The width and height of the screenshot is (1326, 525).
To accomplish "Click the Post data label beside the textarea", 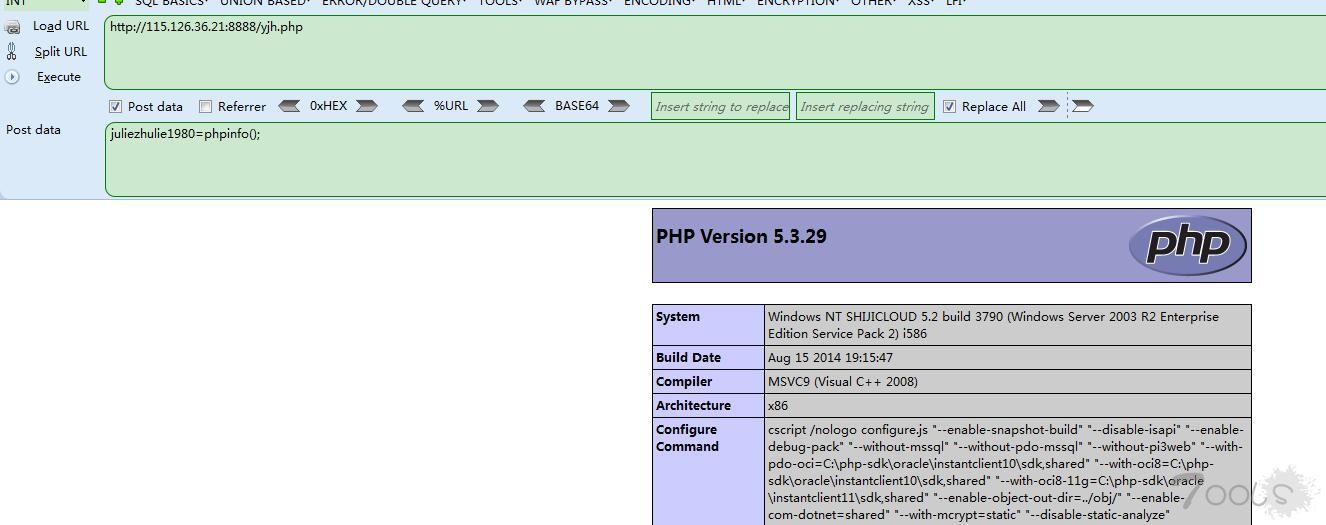I will pos(33,130).
